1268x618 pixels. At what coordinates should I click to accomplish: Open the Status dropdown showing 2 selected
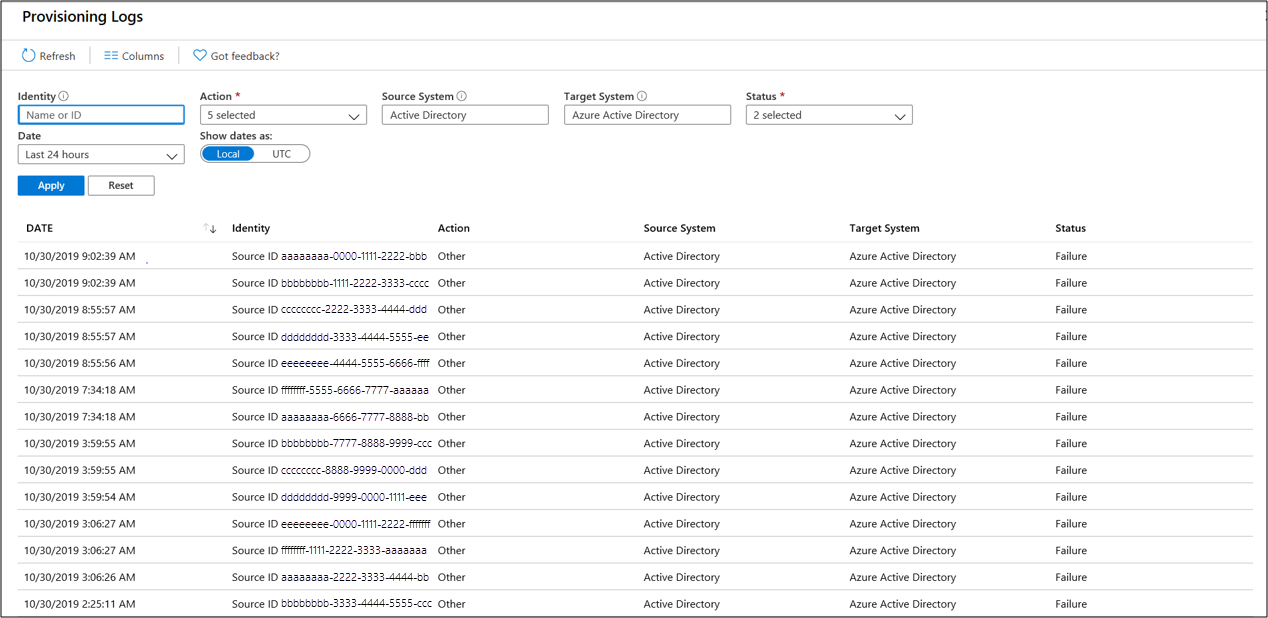[828, 114]
